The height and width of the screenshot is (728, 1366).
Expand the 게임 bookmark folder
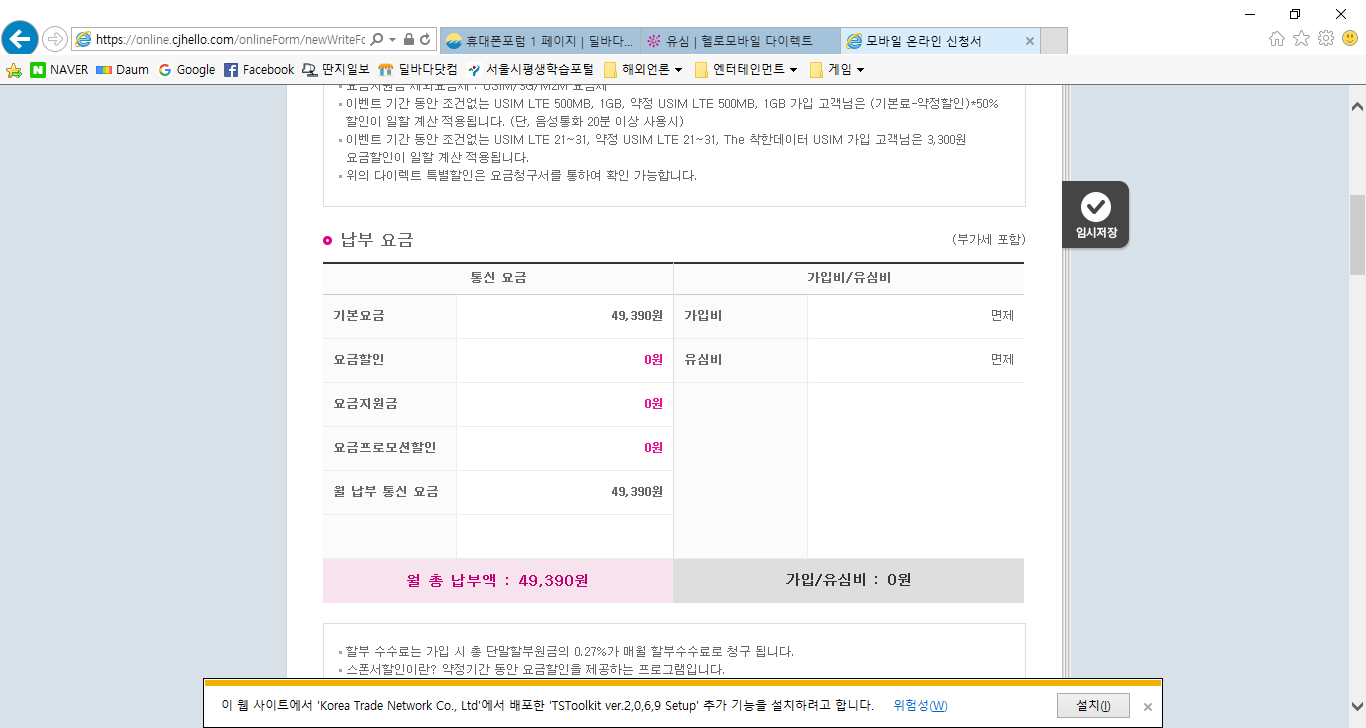(x=836, y=70)
